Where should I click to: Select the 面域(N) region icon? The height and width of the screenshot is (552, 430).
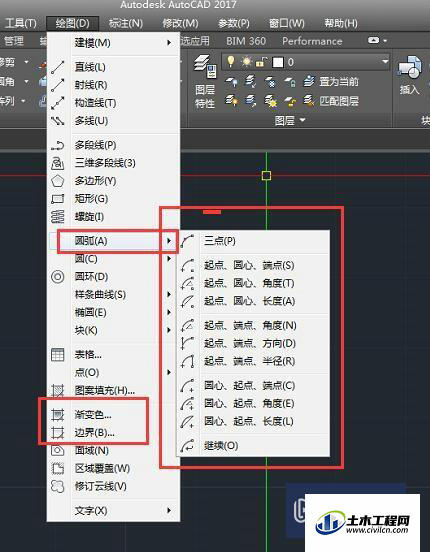pyautogui.click(x=57, y=451)
